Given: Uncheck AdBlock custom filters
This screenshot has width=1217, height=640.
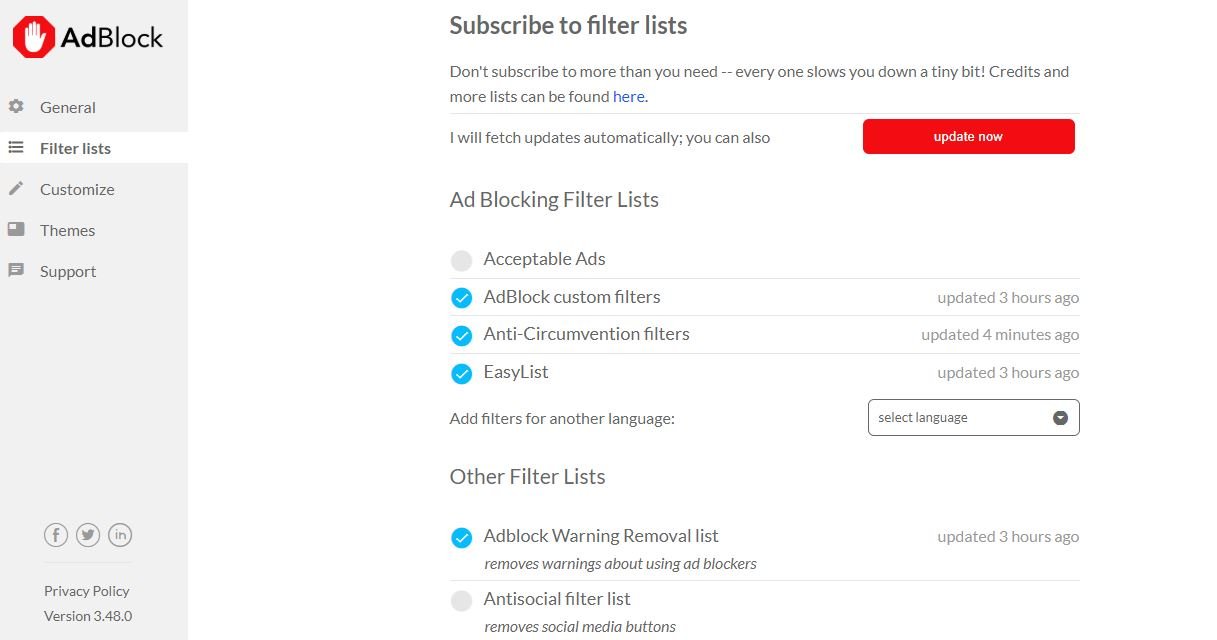Looking at the screenshot, I should [x=461, y=298].
